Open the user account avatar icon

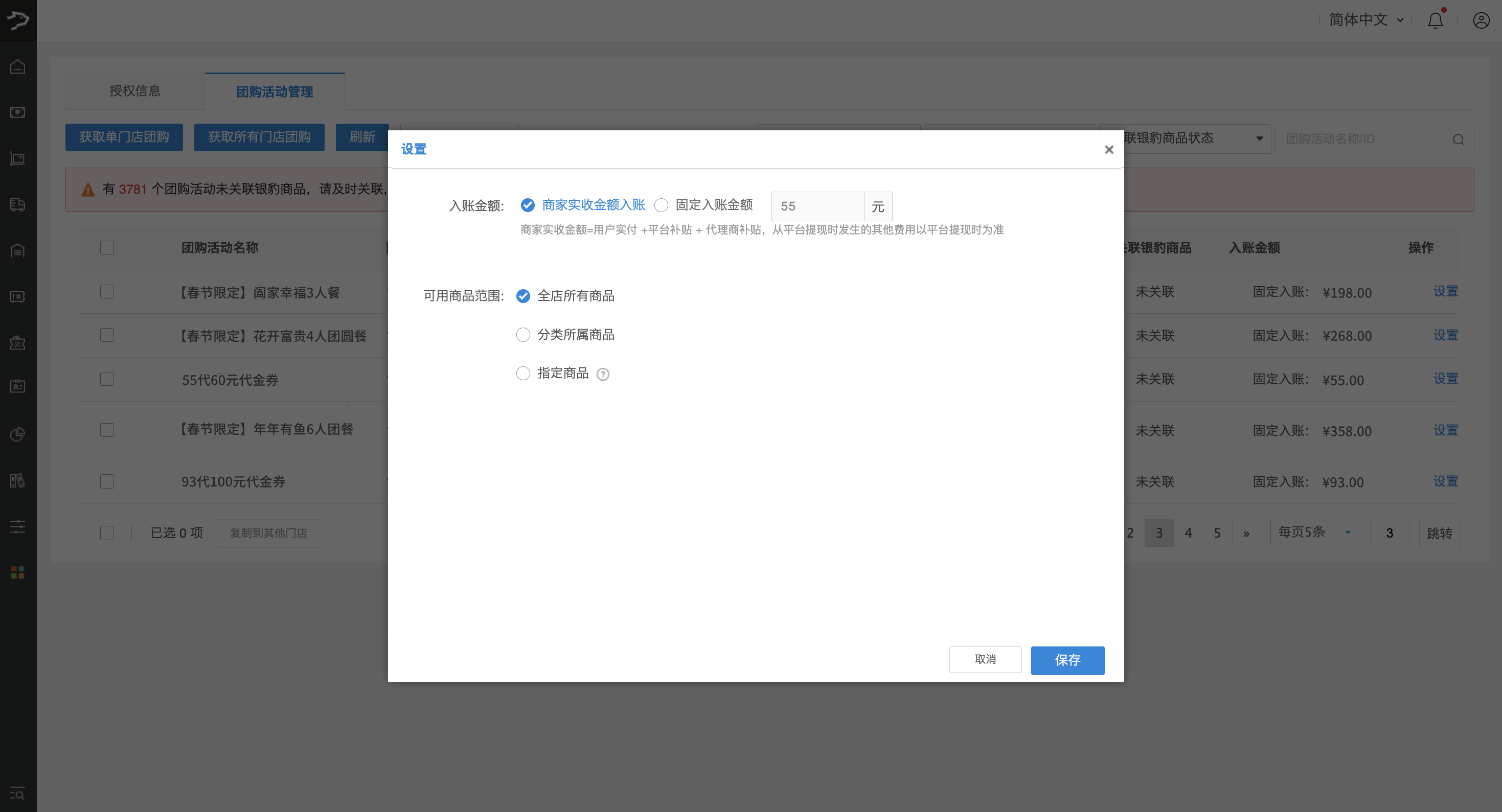(1481, 20)
